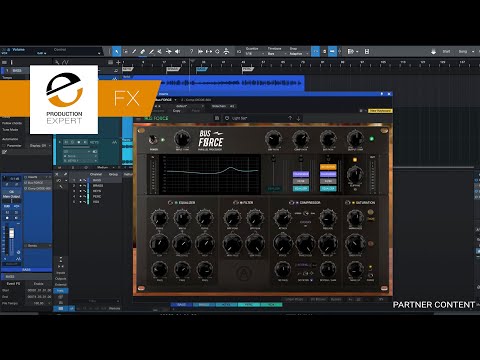480x360 pixels.
Task: Click the bottom teal Equalizer block in the right routing column
Action: coord(328,189)
